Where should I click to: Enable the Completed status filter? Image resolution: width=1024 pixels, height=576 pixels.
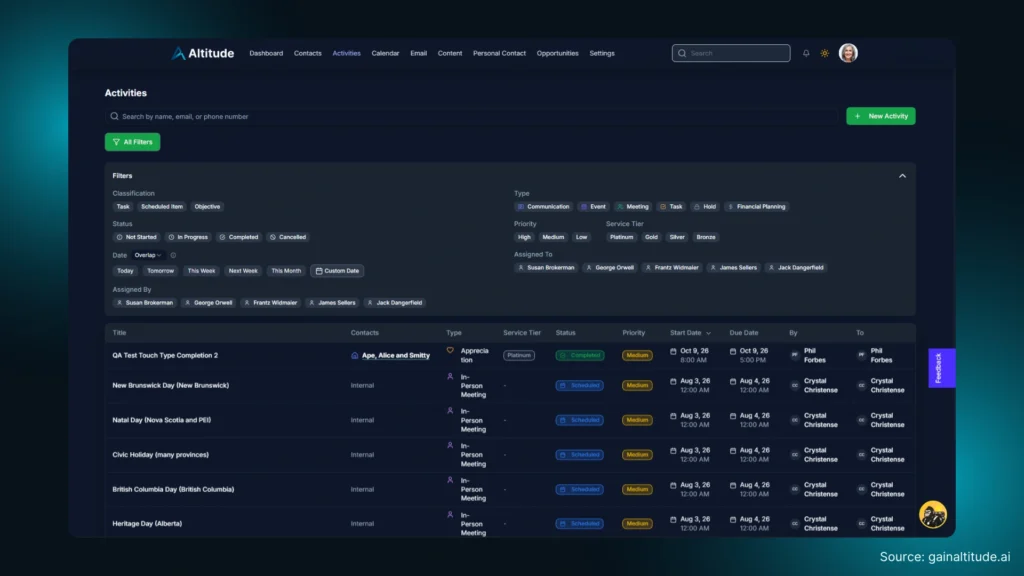tap(238, 237)
